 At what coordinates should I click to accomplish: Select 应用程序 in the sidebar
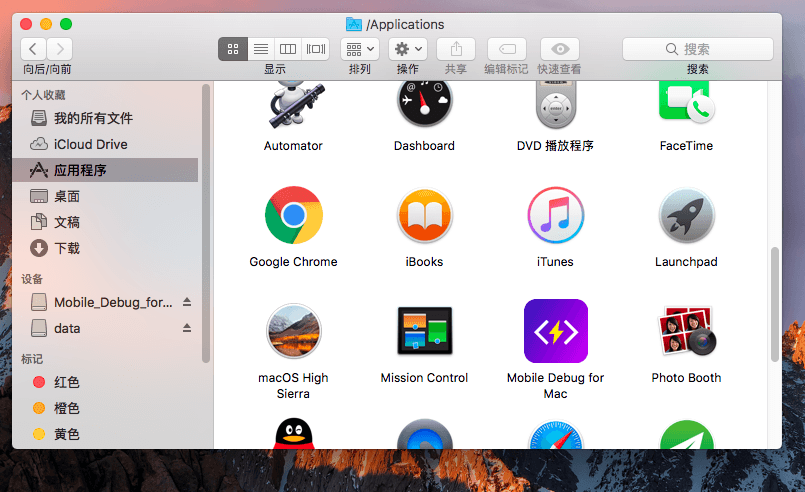coord(105,170)
